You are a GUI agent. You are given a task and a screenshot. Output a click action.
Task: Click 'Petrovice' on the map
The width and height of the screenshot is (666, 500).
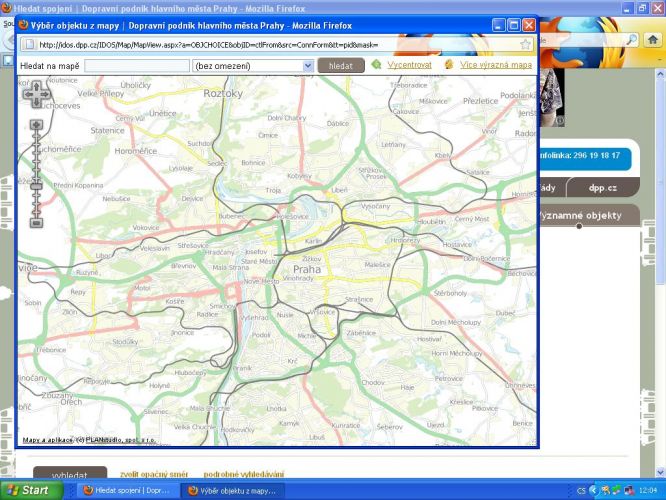pyautogui.click(x=449, y=378)
